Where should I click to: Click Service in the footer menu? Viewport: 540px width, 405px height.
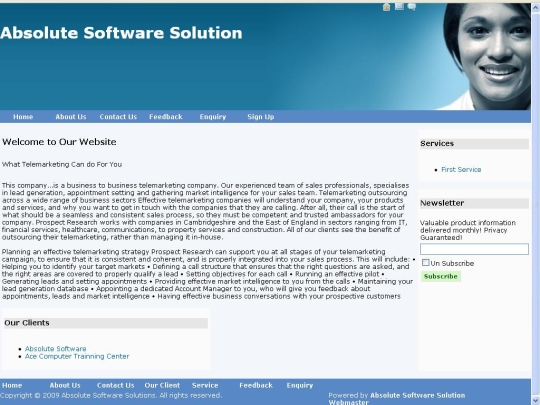point(205,385)
